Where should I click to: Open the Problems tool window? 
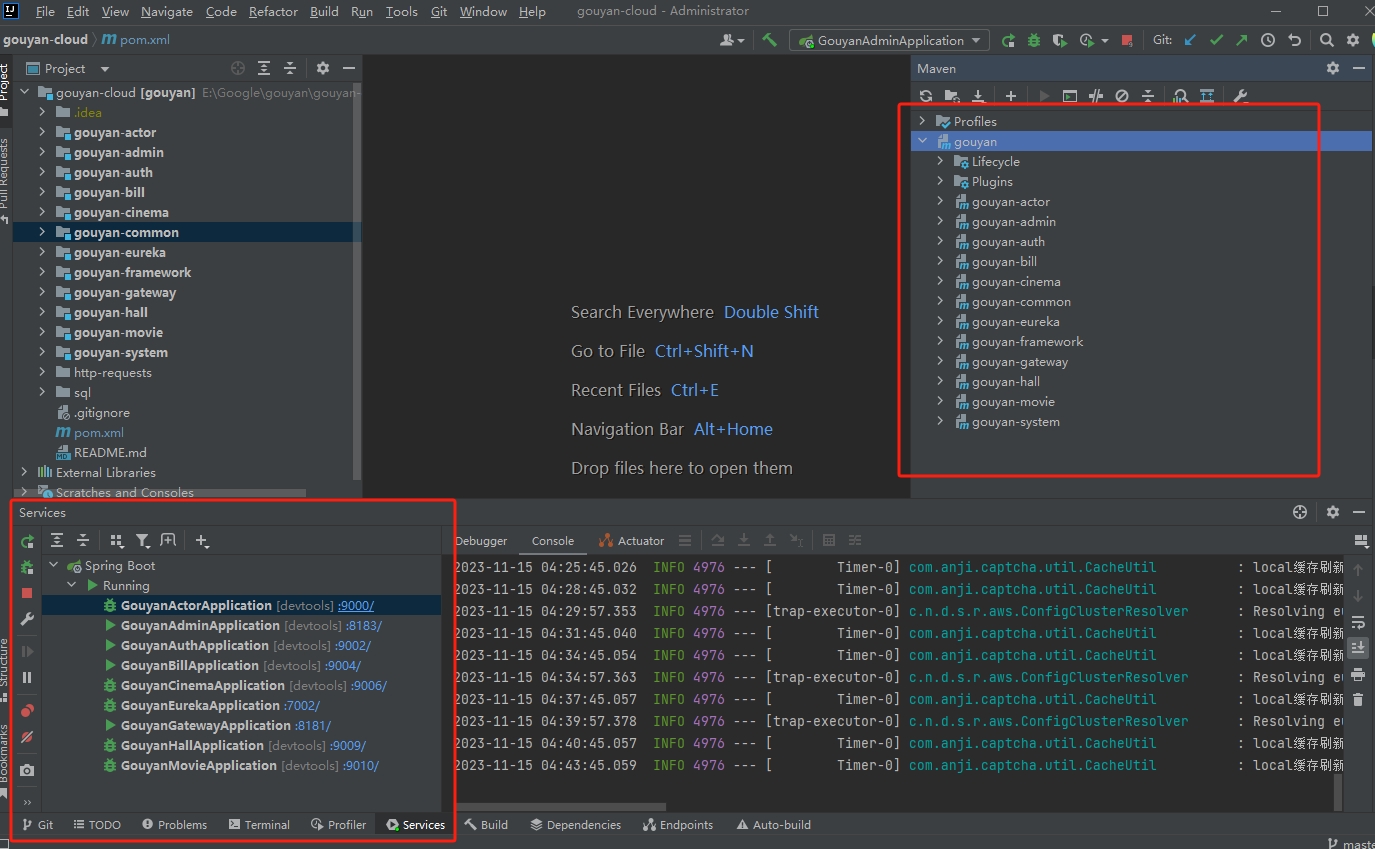174,825
